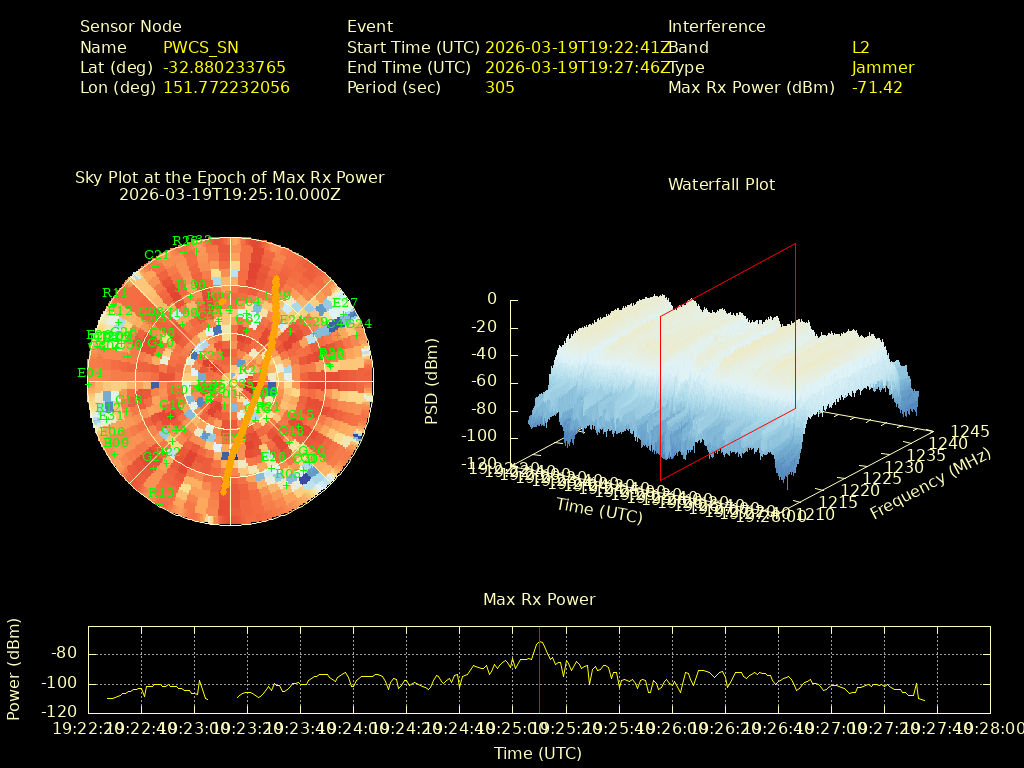This screenshot has height=768, width=1024.
Task: Click the sensor name PWCS_SN
Action: pos(201,47)
